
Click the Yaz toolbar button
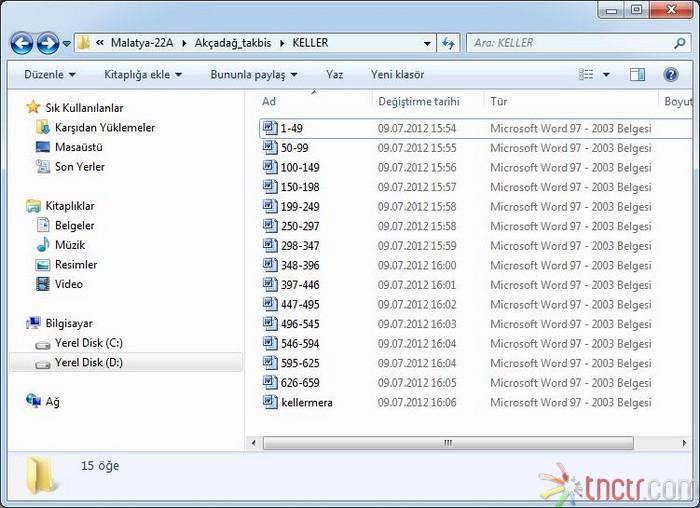click(334, 75)
